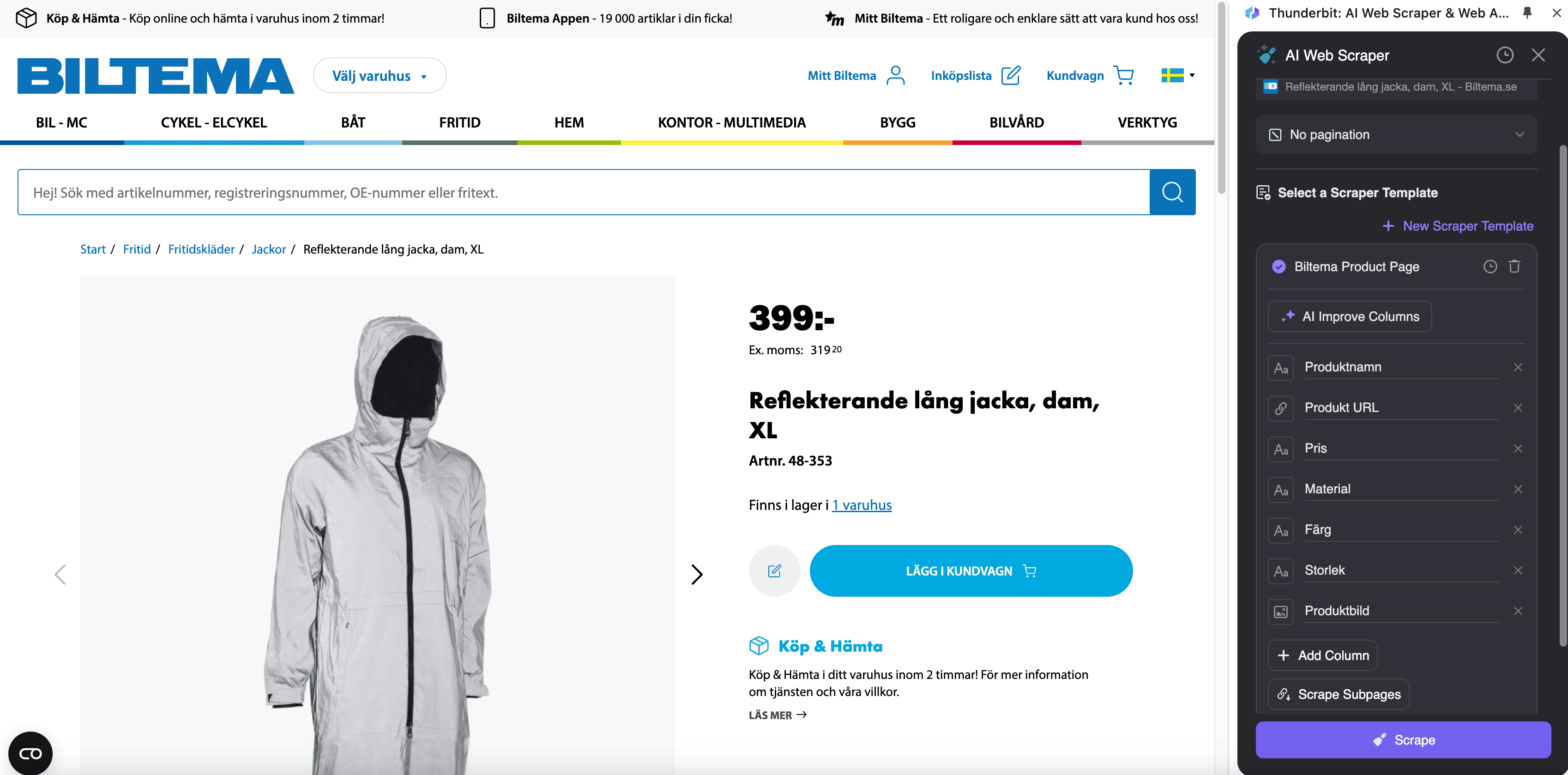This screenshot has width=1568, height=775.
Task: Open the Kundvagn shopping cart
Action: tap(1090, 75)
